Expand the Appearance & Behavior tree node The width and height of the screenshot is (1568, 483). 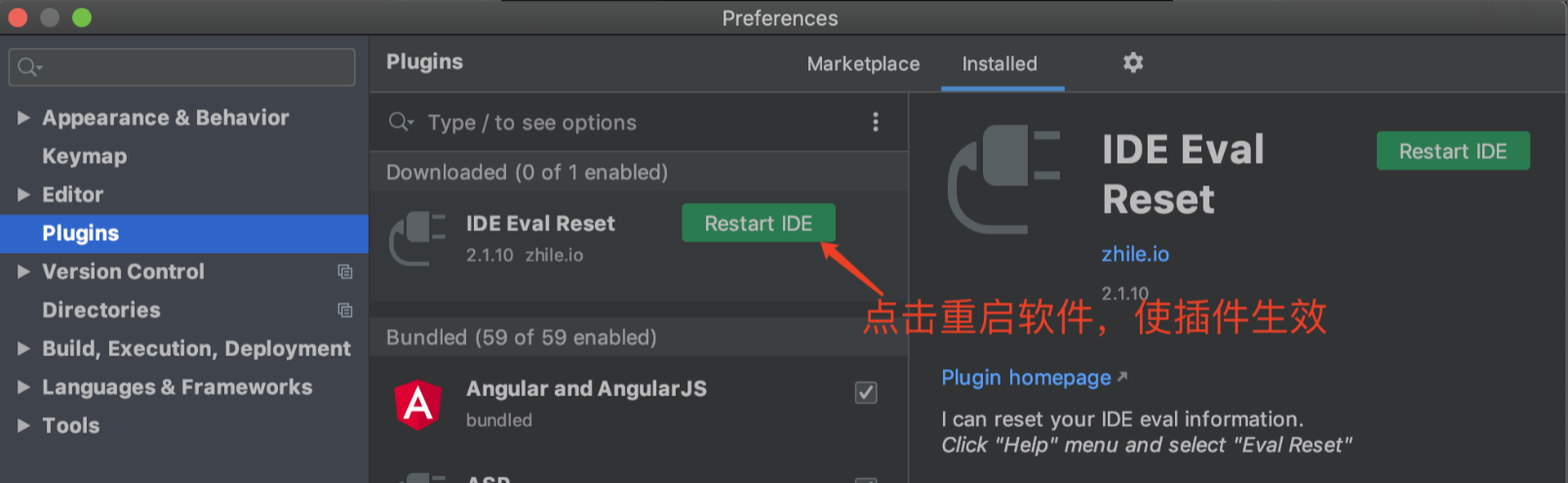pyautogui.click(x=23, y=118)
